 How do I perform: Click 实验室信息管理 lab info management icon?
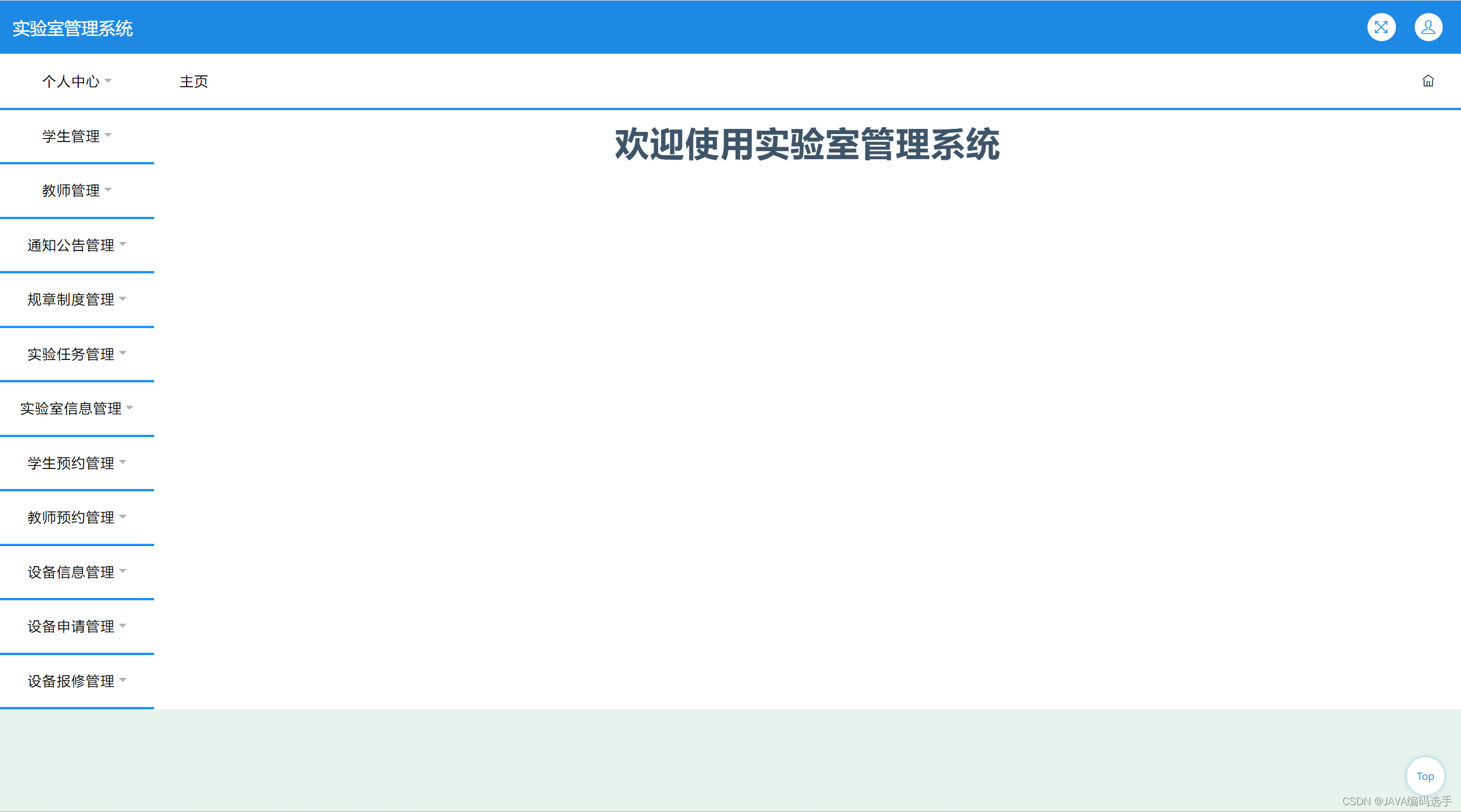click(75, 408)
